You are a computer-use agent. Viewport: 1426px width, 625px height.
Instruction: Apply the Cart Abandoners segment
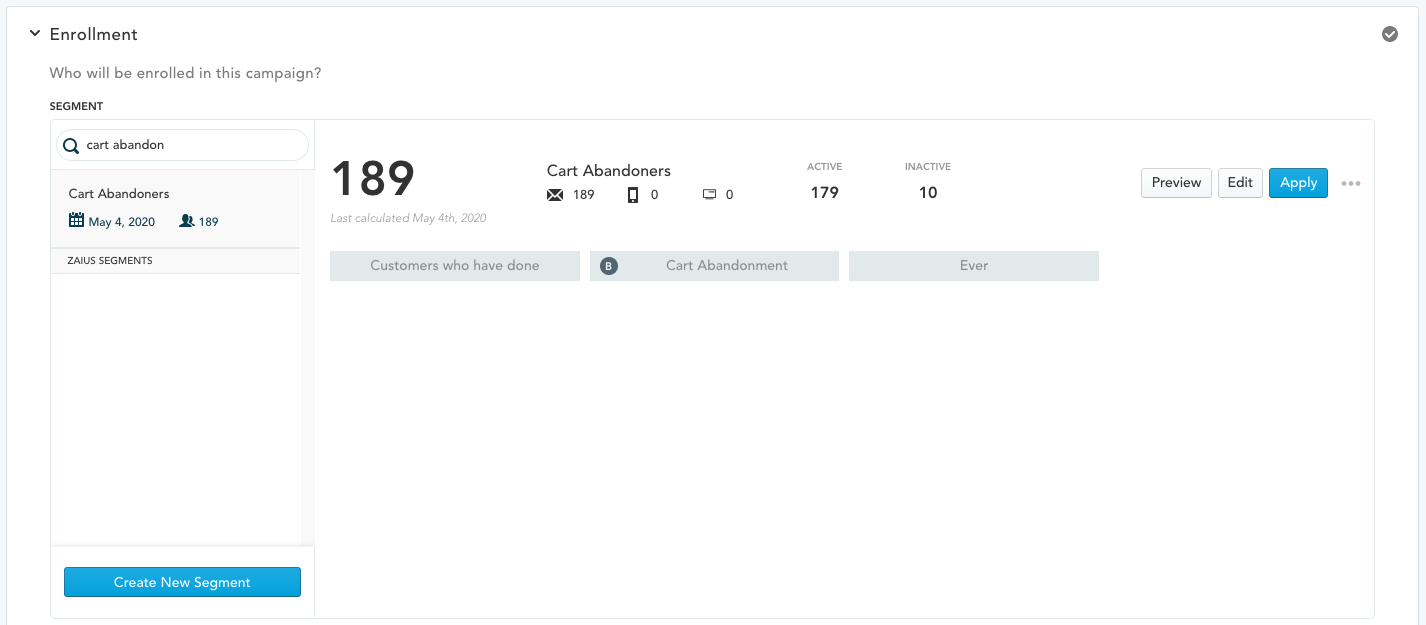1298,183
